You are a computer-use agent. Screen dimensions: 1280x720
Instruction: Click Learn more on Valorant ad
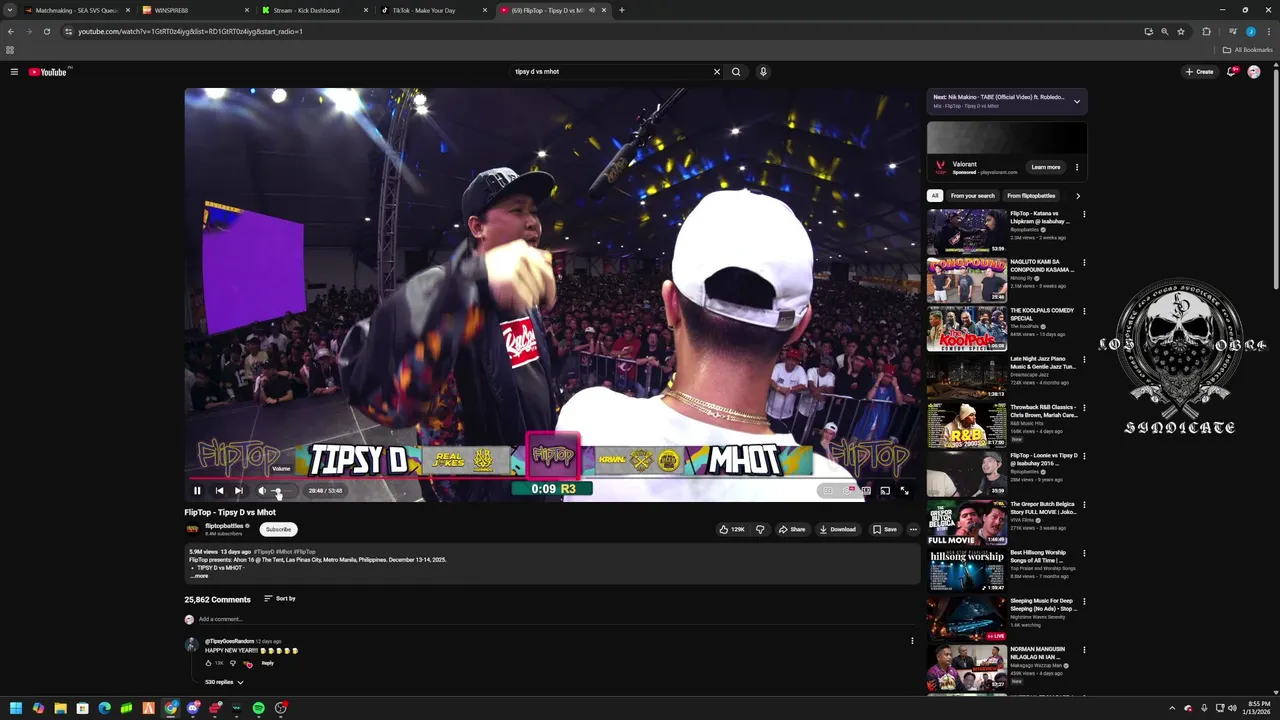click(x=1046, y=167)
